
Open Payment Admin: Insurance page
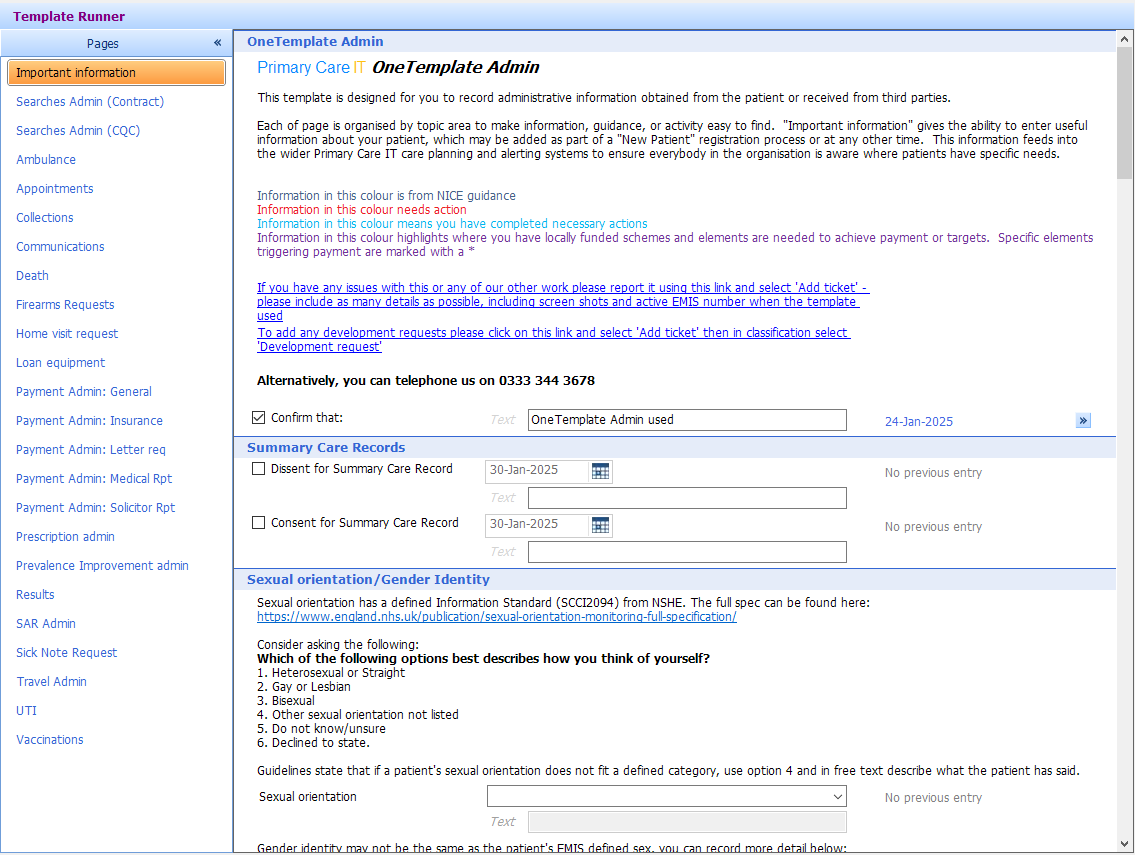(89, 420)
